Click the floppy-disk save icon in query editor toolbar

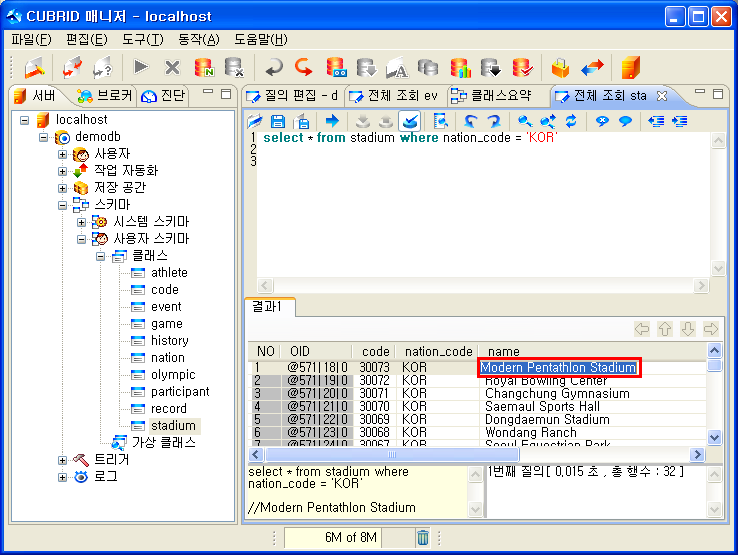point(277,121)
